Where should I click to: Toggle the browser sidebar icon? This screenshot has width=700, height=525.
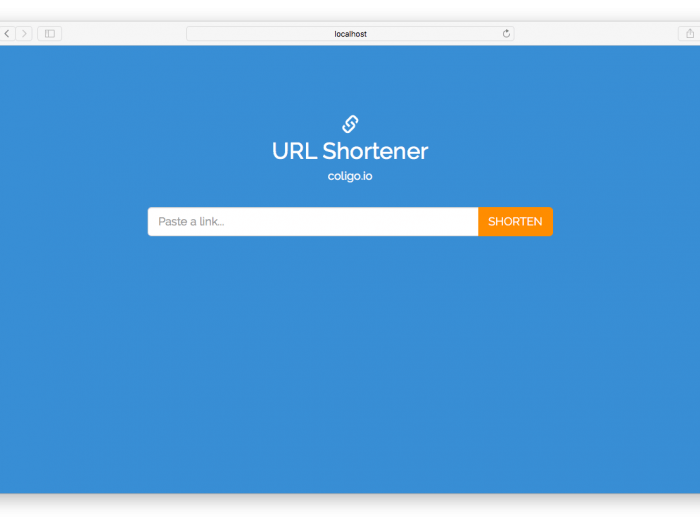[x=50, y=33]
